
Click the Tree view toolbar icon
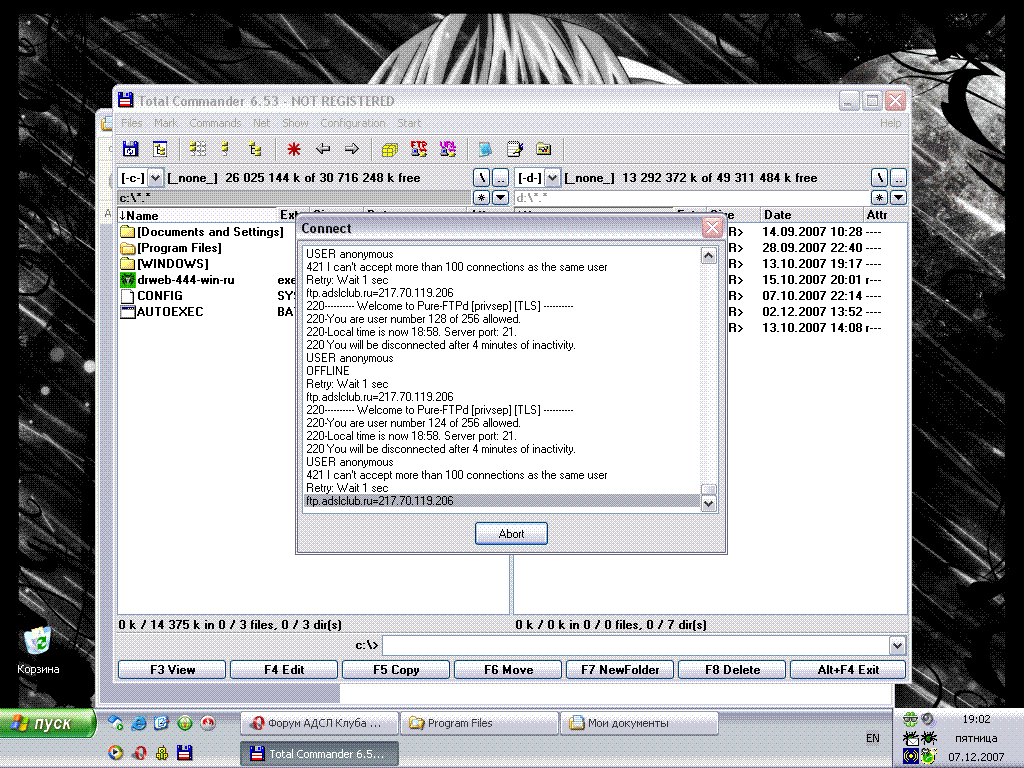click(x=255, y=150)
